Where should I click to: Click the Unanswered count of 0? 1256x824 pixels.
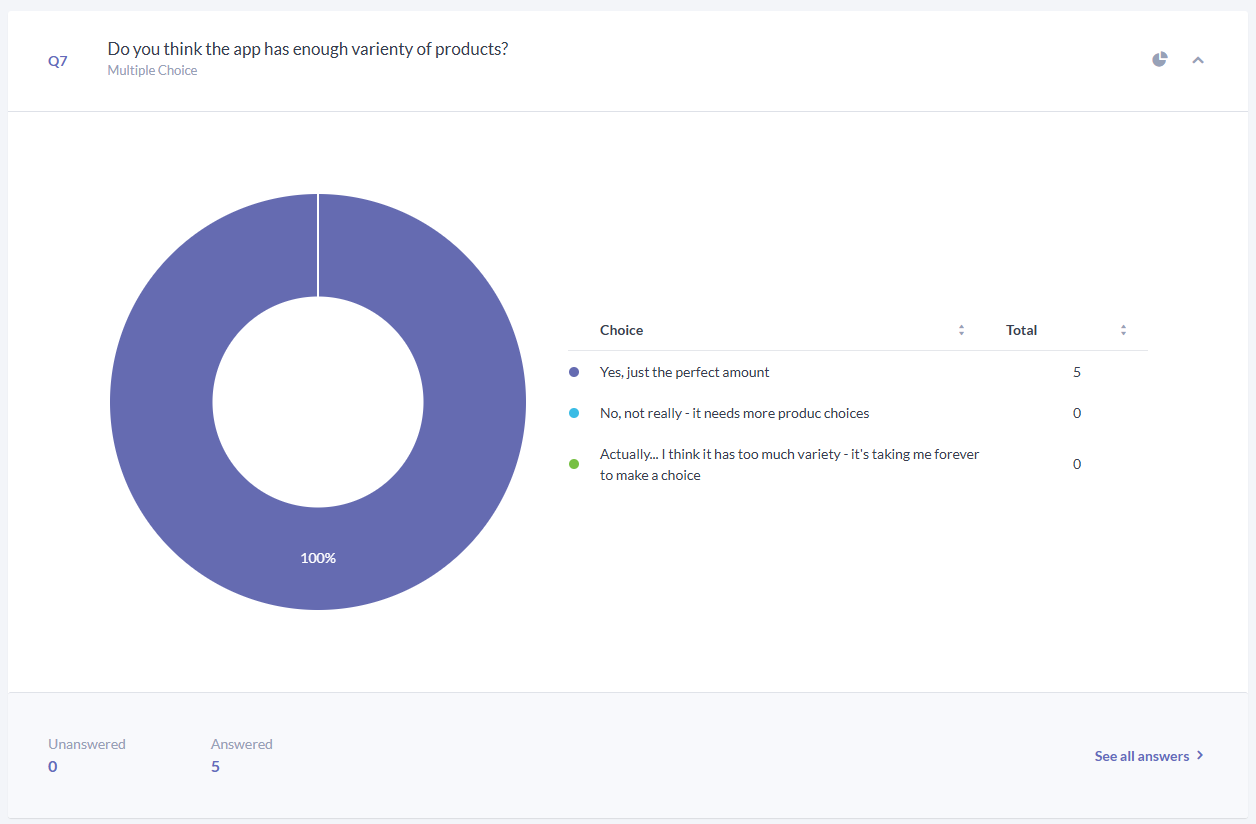(53, 766)
